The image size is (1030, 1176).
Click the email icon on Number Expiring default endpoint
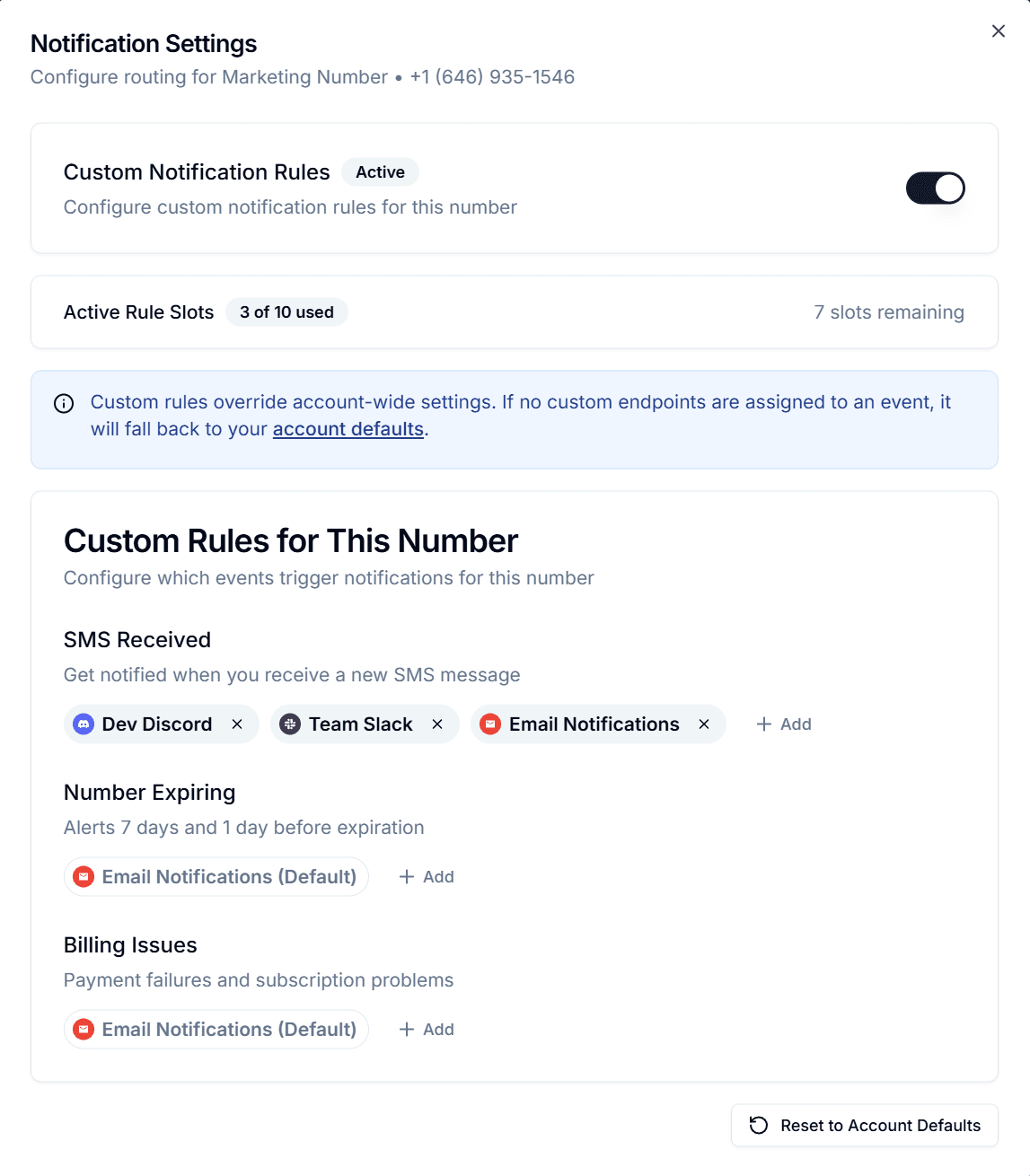tap(83, 876)
